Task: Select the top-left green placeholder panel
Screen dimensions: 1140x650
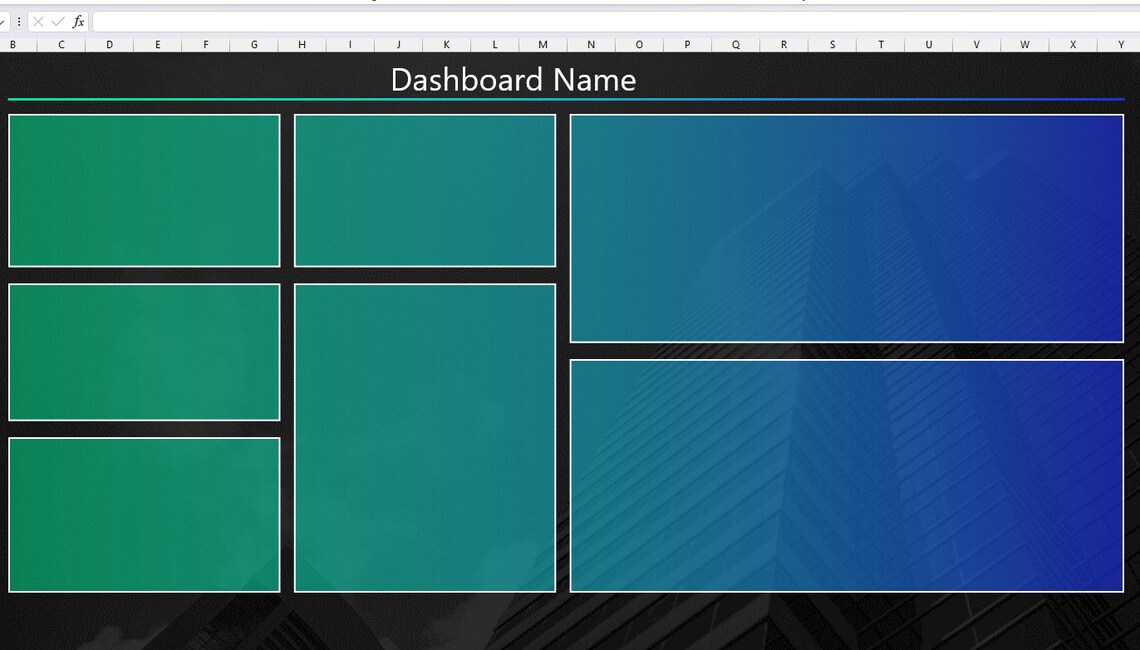Action: pyautogui.click(x=143, y=190)
